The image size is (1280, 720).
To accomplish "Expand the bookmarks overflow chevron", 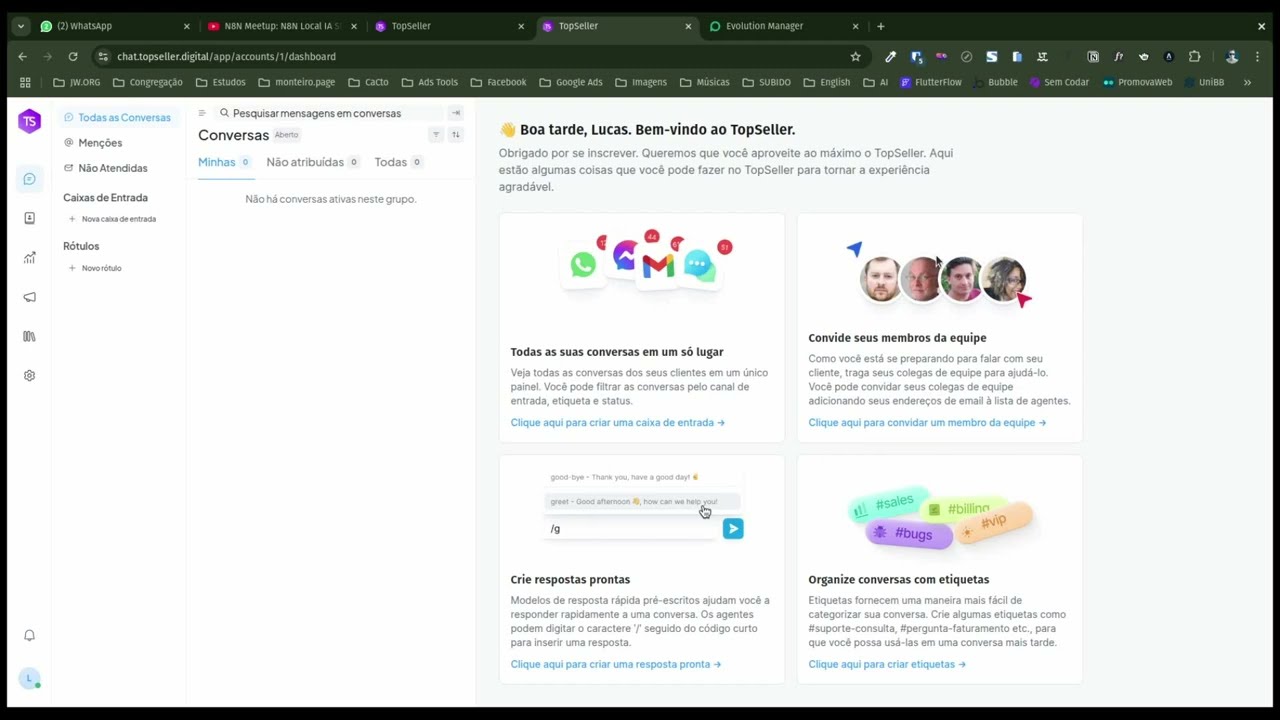I will tap(1247, 82).
